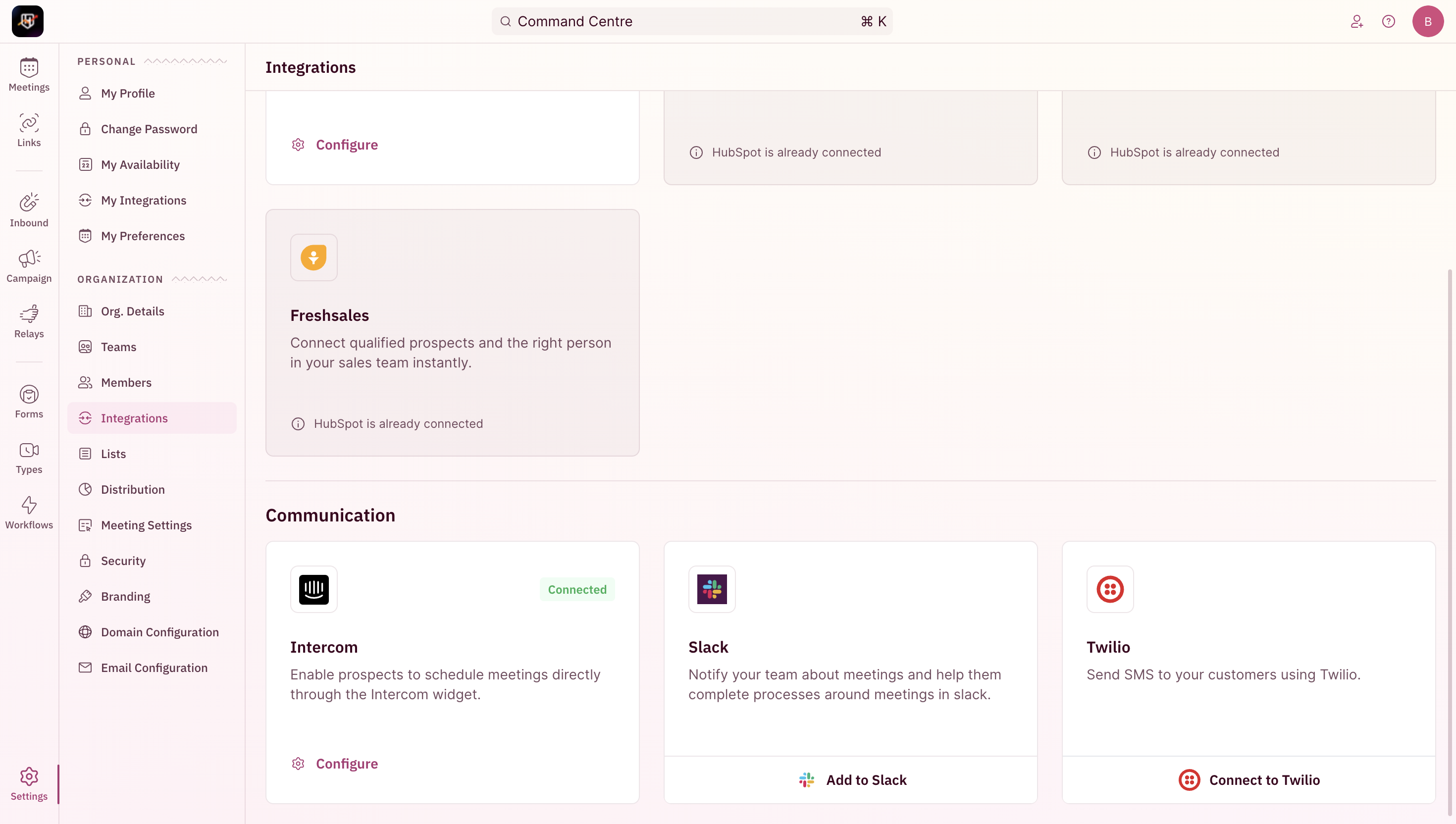Click the Integrations page heading
Viewport: 1456px width, 824px height.
click(311, 67)
